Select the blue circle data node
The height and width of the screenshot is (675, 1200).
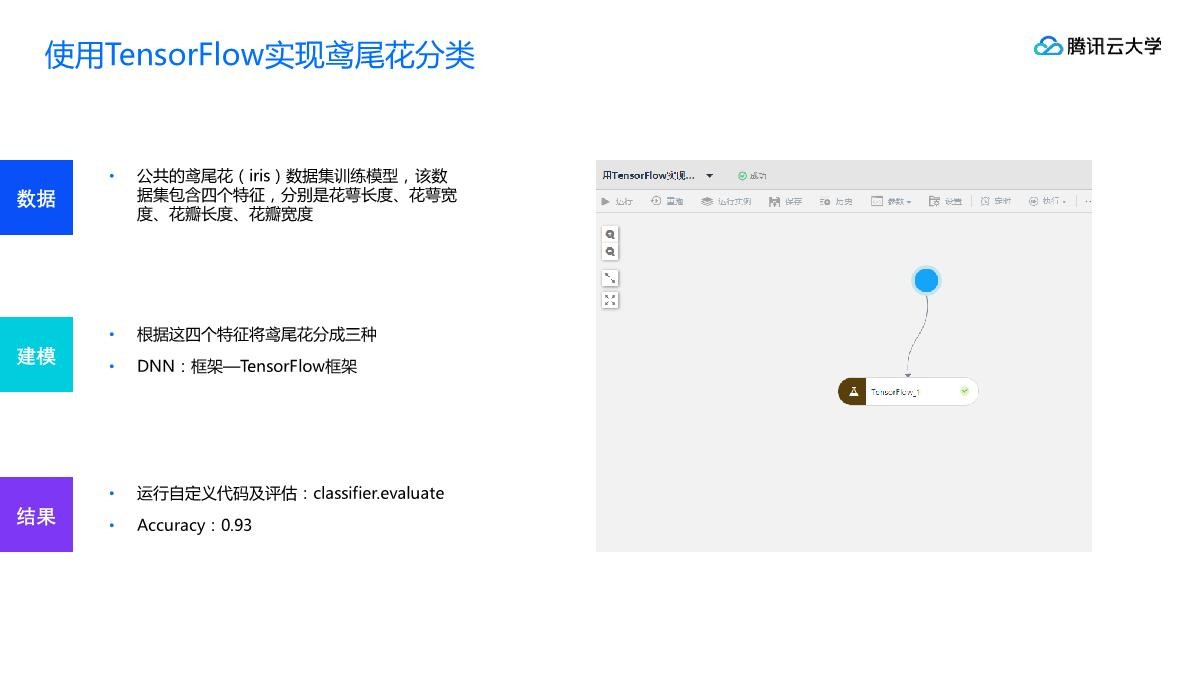[926, 280]
